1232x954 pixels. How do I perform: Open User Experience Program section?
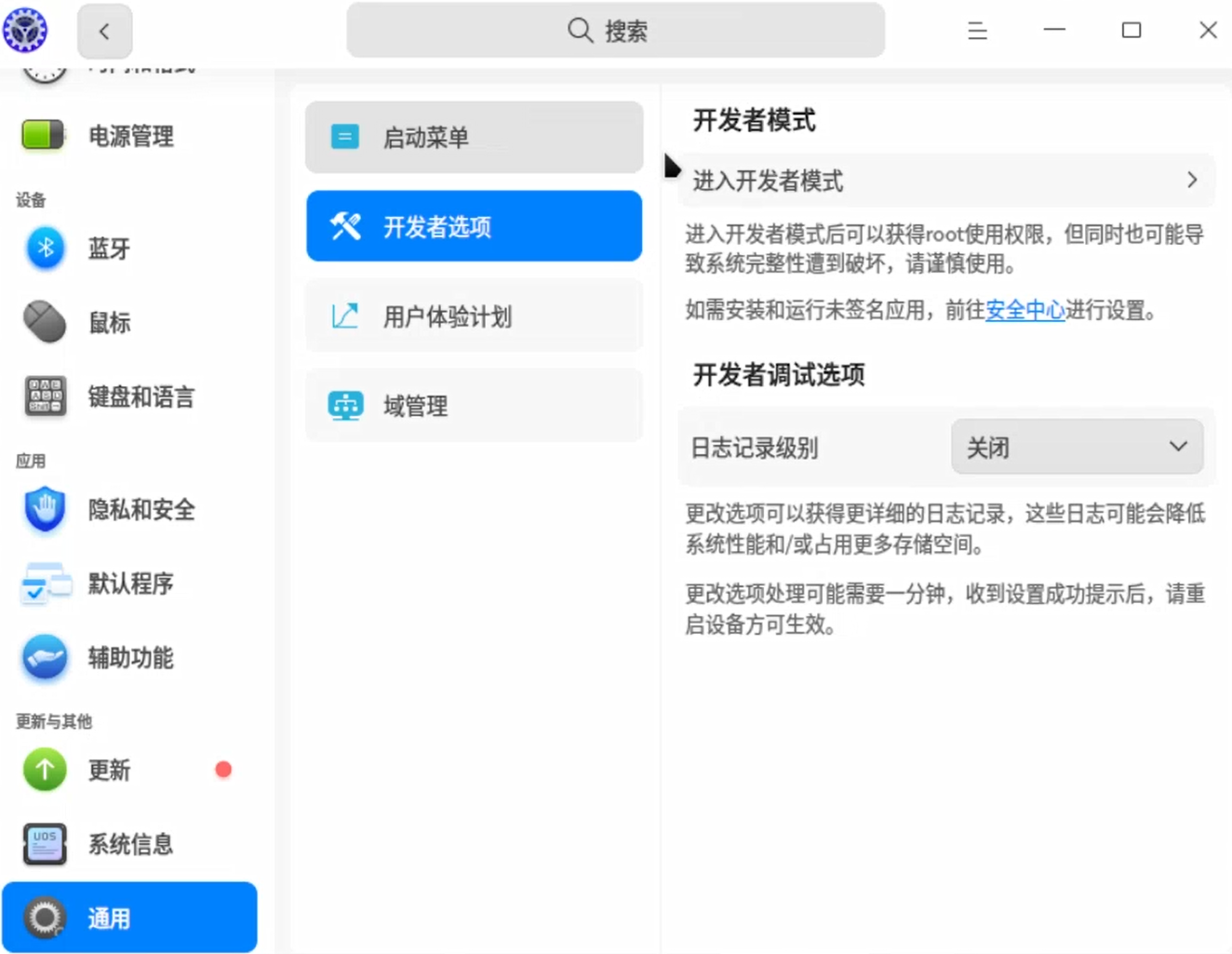474,316
